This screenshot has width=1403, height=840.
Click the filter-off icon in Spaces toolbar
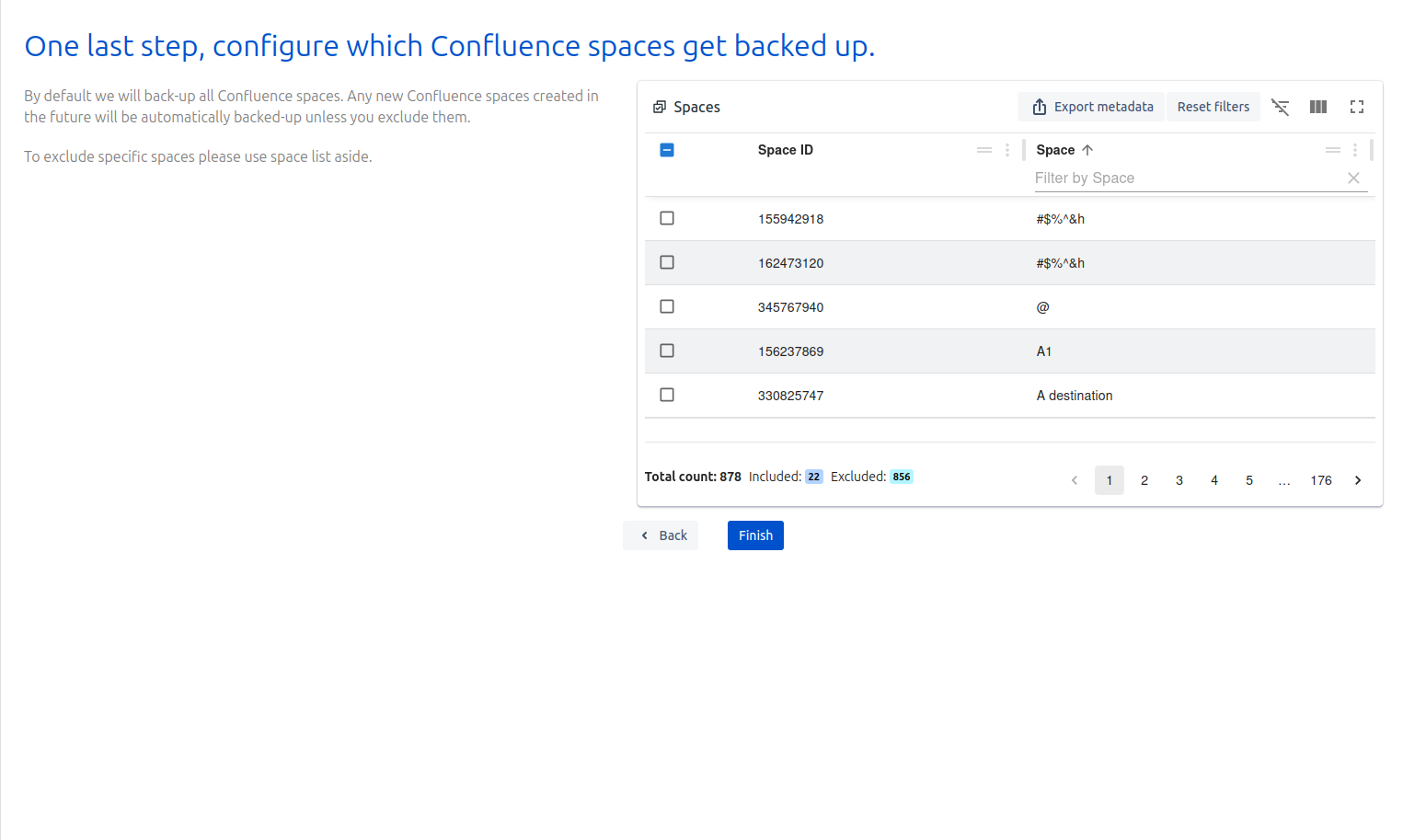pyautogui.click(x=1280, y=107)
